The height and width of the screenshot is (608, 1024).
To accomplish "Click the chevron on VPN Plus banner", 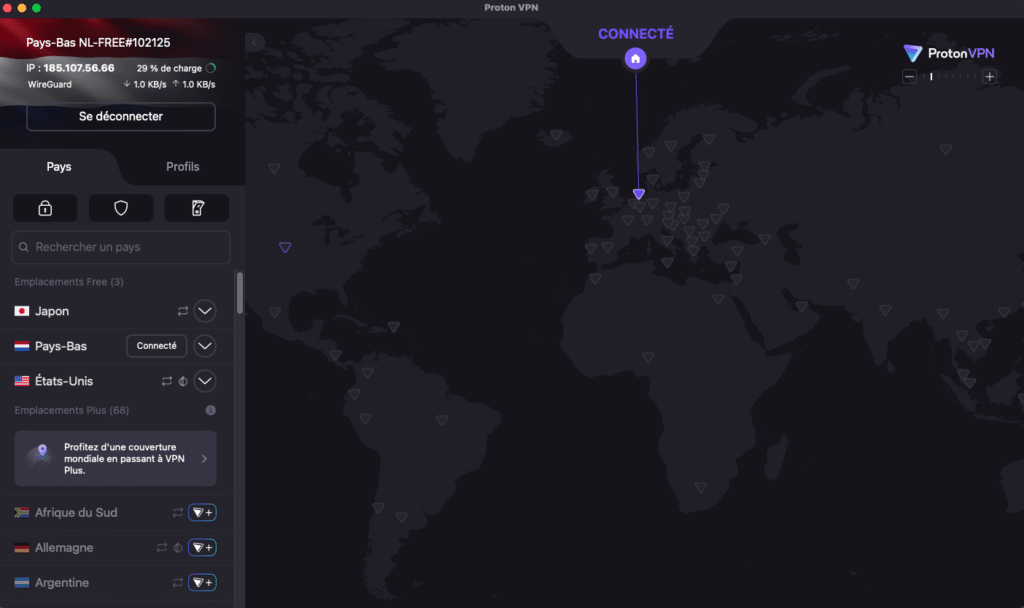I will tap(204, 458).
